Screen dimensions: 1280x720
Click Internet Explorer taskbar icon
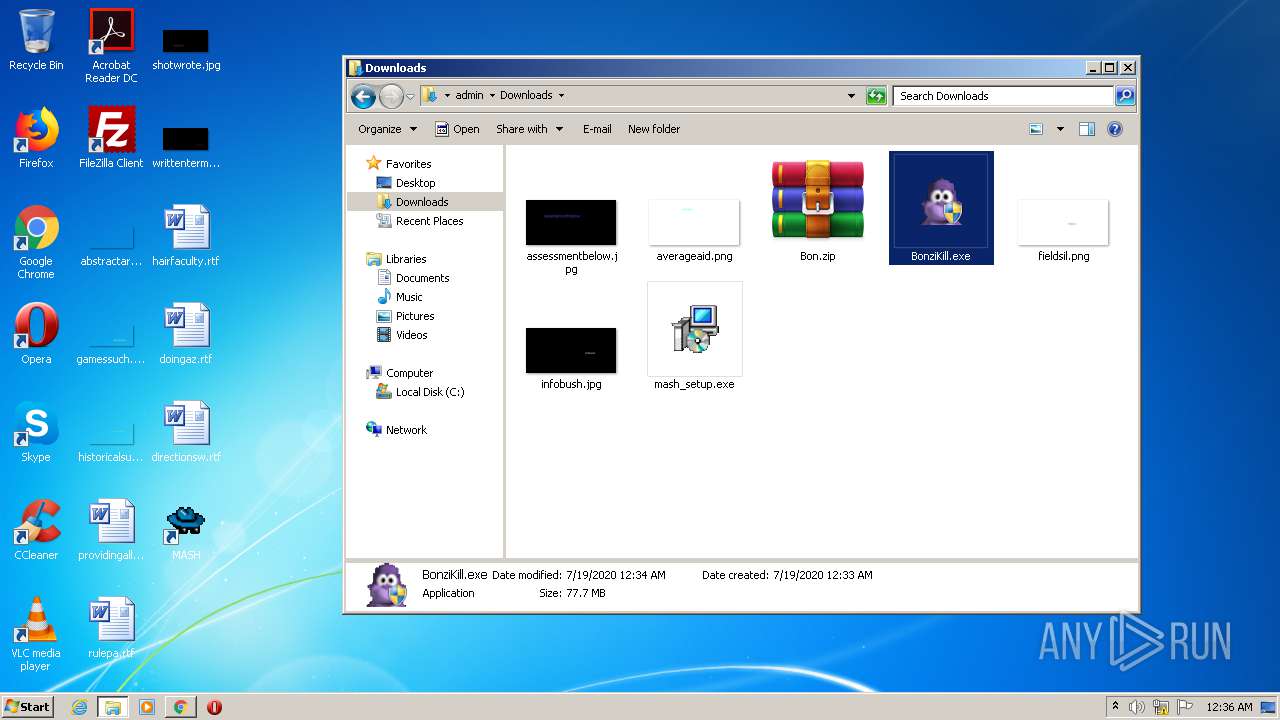click(x=79, y=707)
